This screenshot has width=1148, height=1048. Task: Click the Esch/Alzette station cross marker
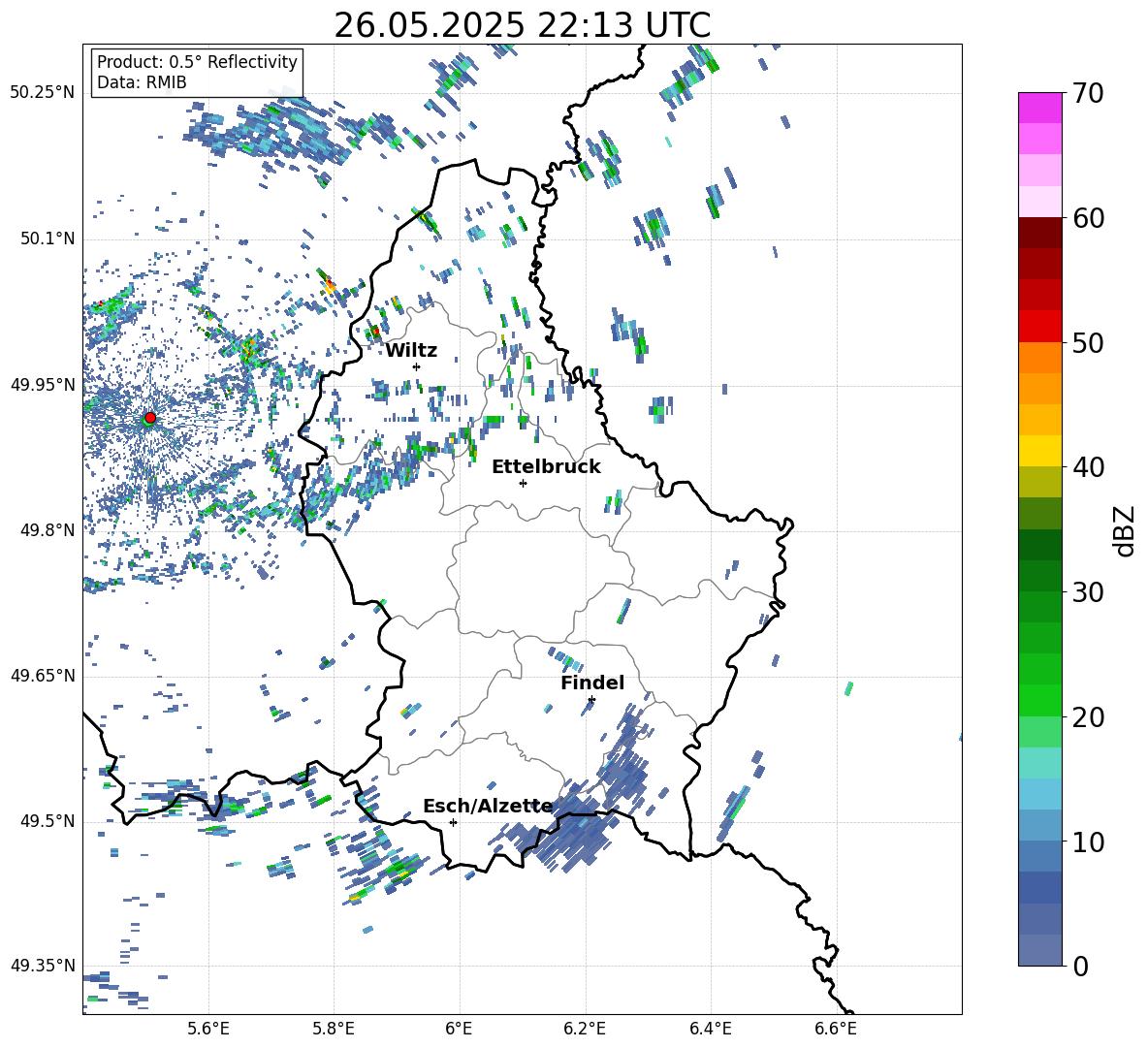453,822
